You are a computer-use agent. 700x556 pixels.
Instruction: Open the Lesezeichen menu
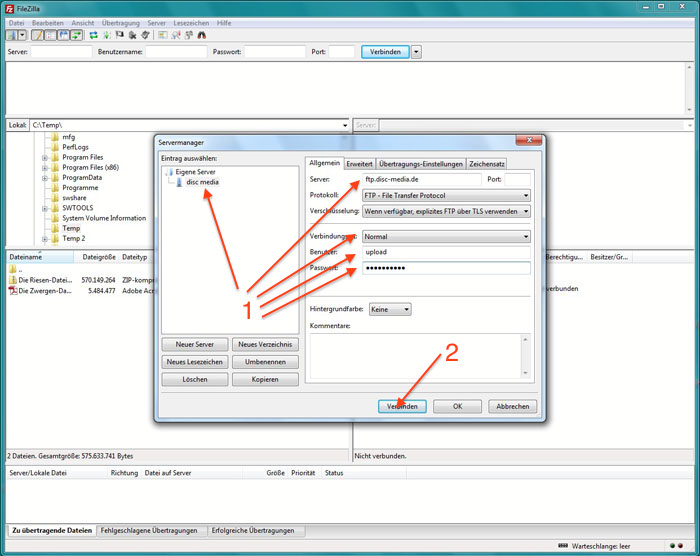point(191,23)
